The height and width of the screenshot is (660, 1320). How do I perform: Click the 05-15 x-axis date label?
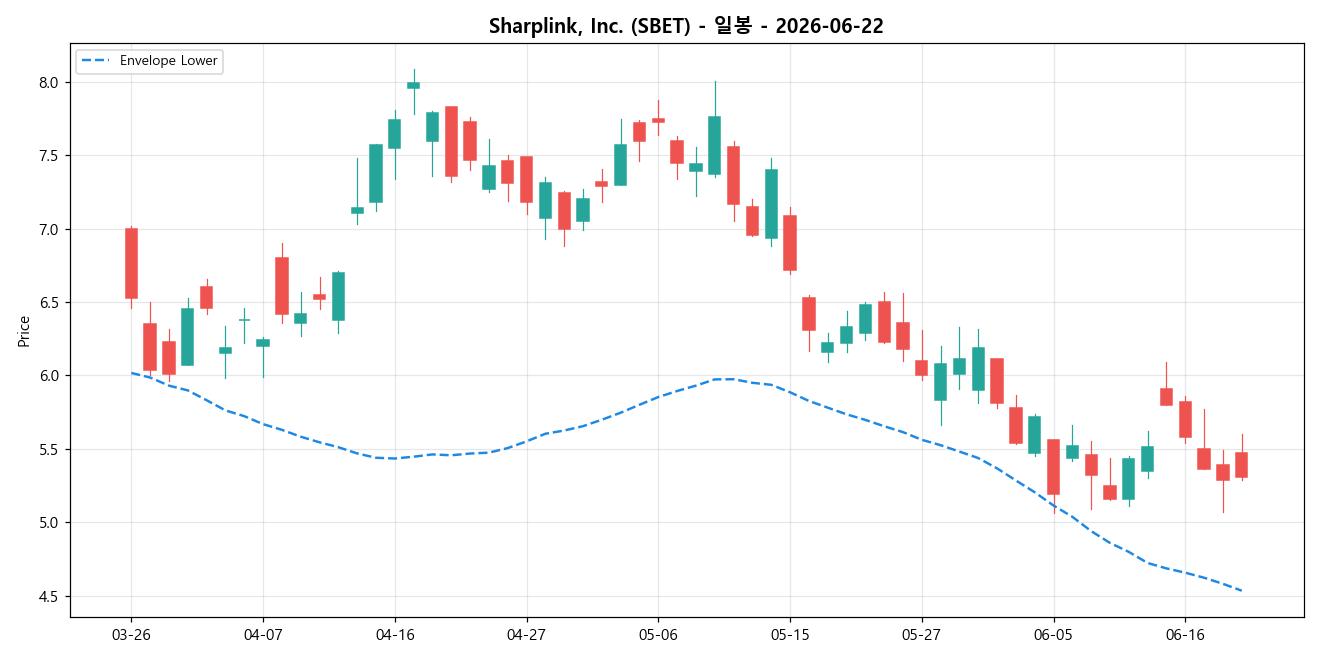[790, 635]
